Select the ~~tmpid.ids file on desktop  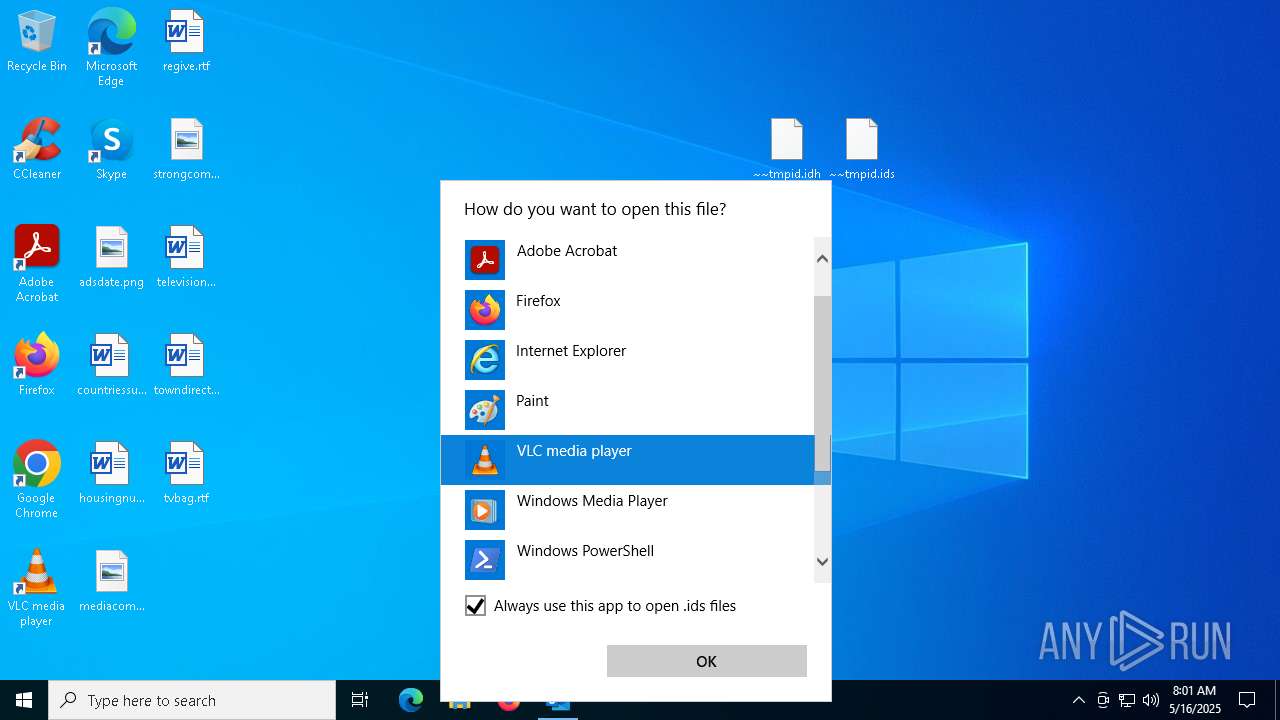point(862,150)
